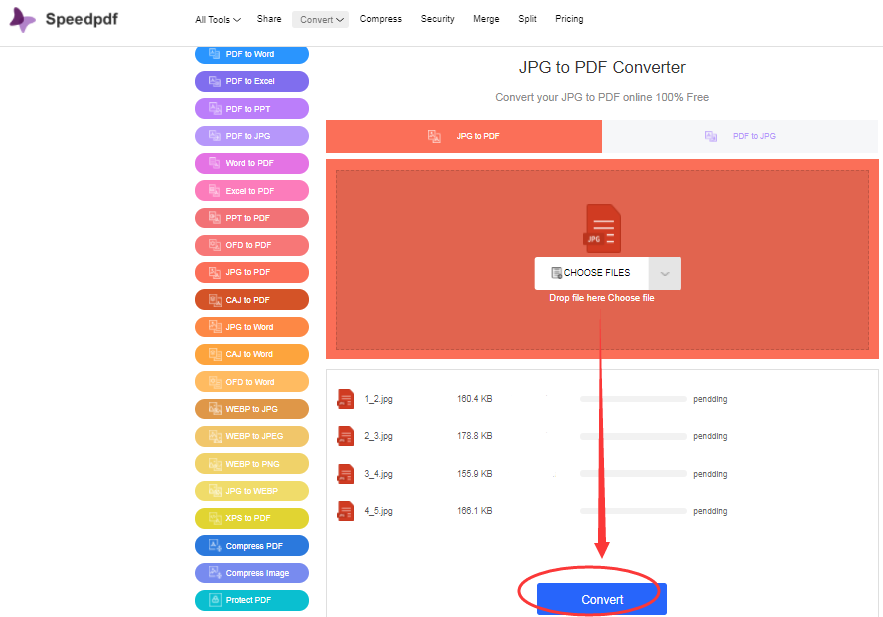Screen dimensions: 883x617
Task: Click the OFD to Word icon
Action: coord(215,382)
